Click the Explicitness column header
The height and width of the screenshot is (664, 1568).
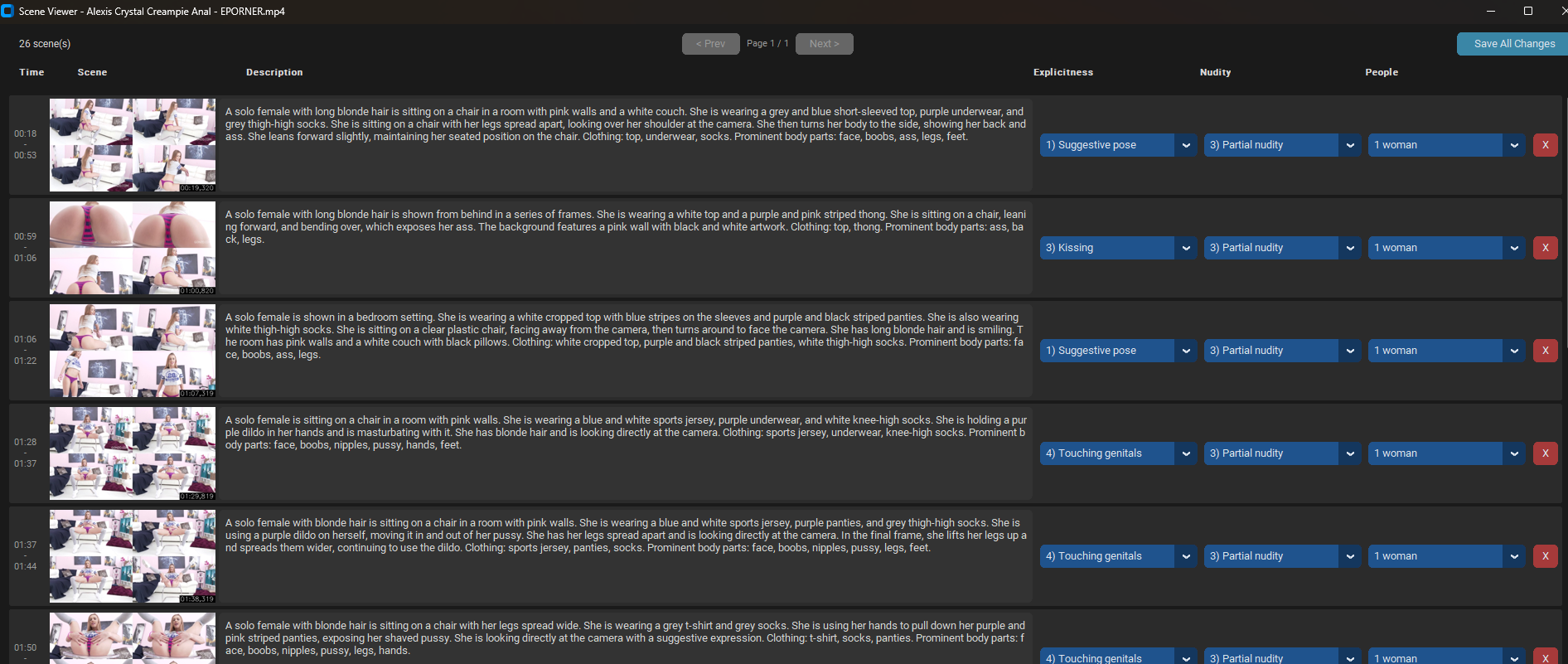click(1063, 72)
